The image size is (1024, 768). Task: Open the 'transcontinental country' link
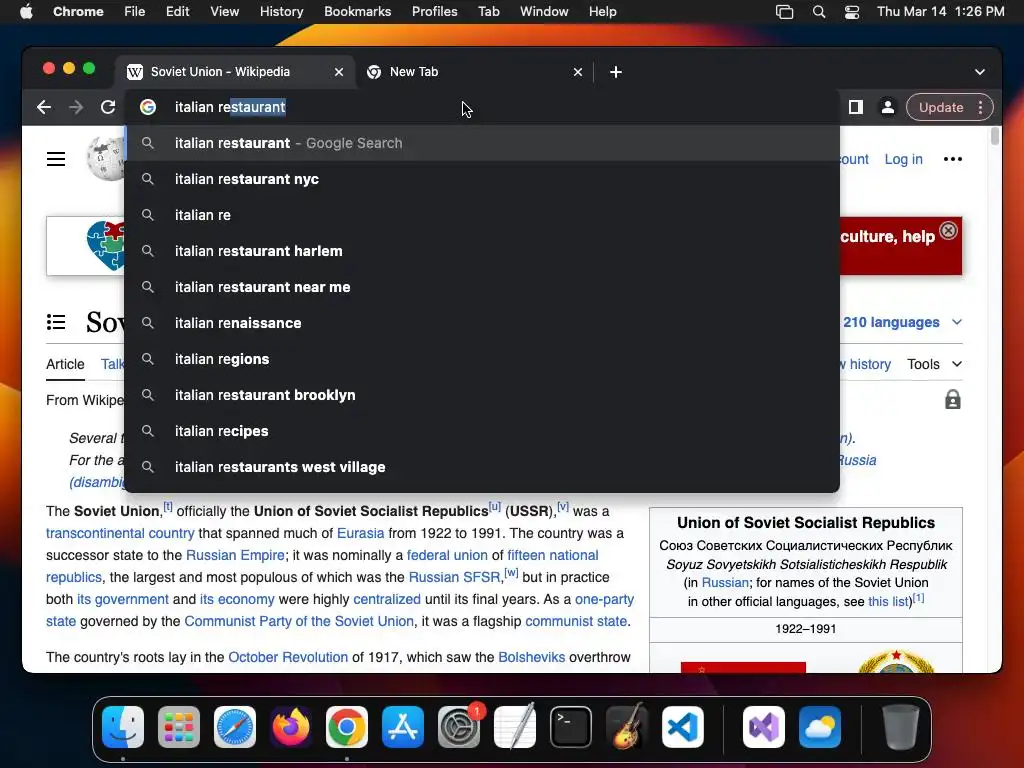(x=120, y=533)
